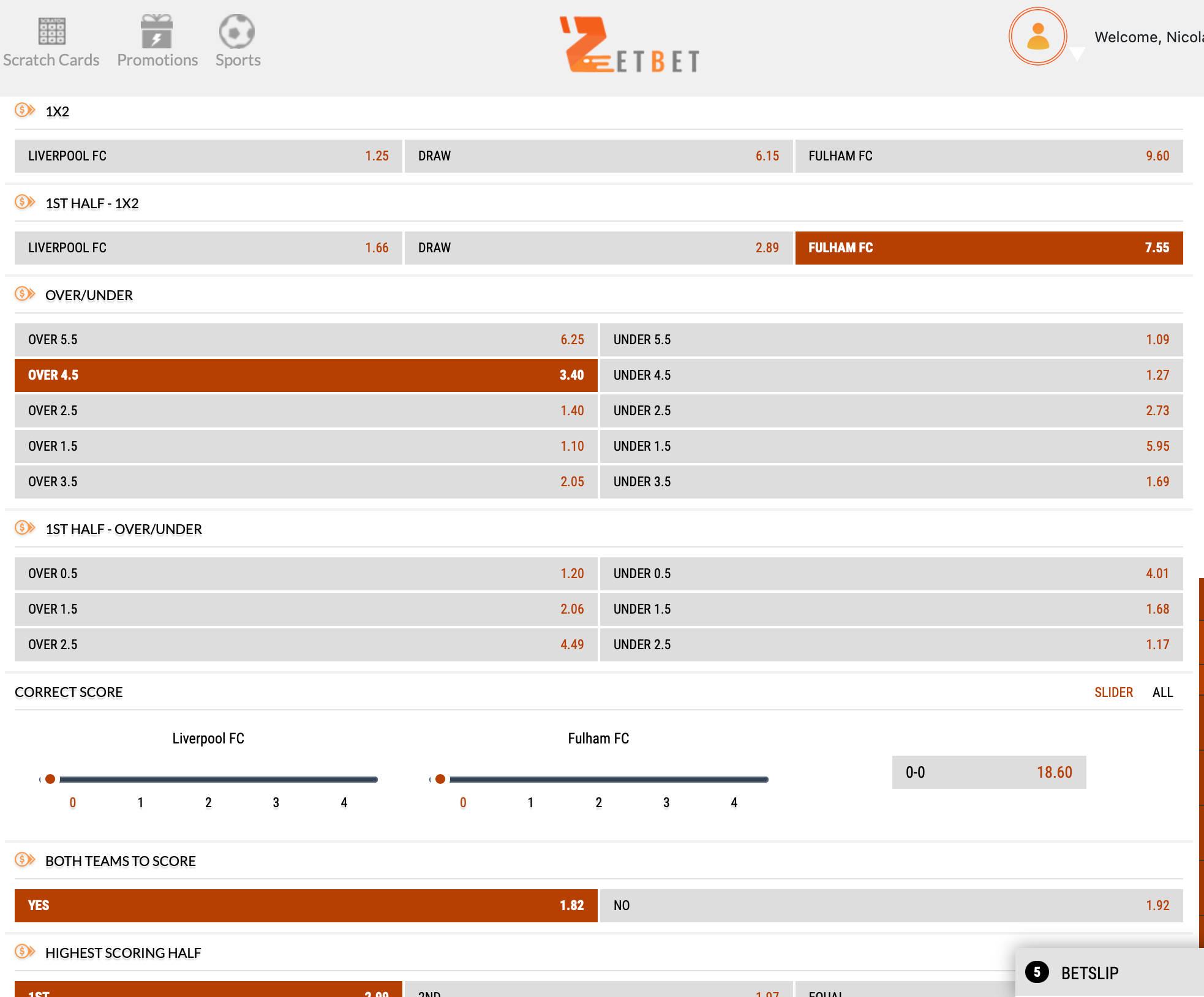
Task: Switch correct score view to SLIDER
Action: 1113,692
